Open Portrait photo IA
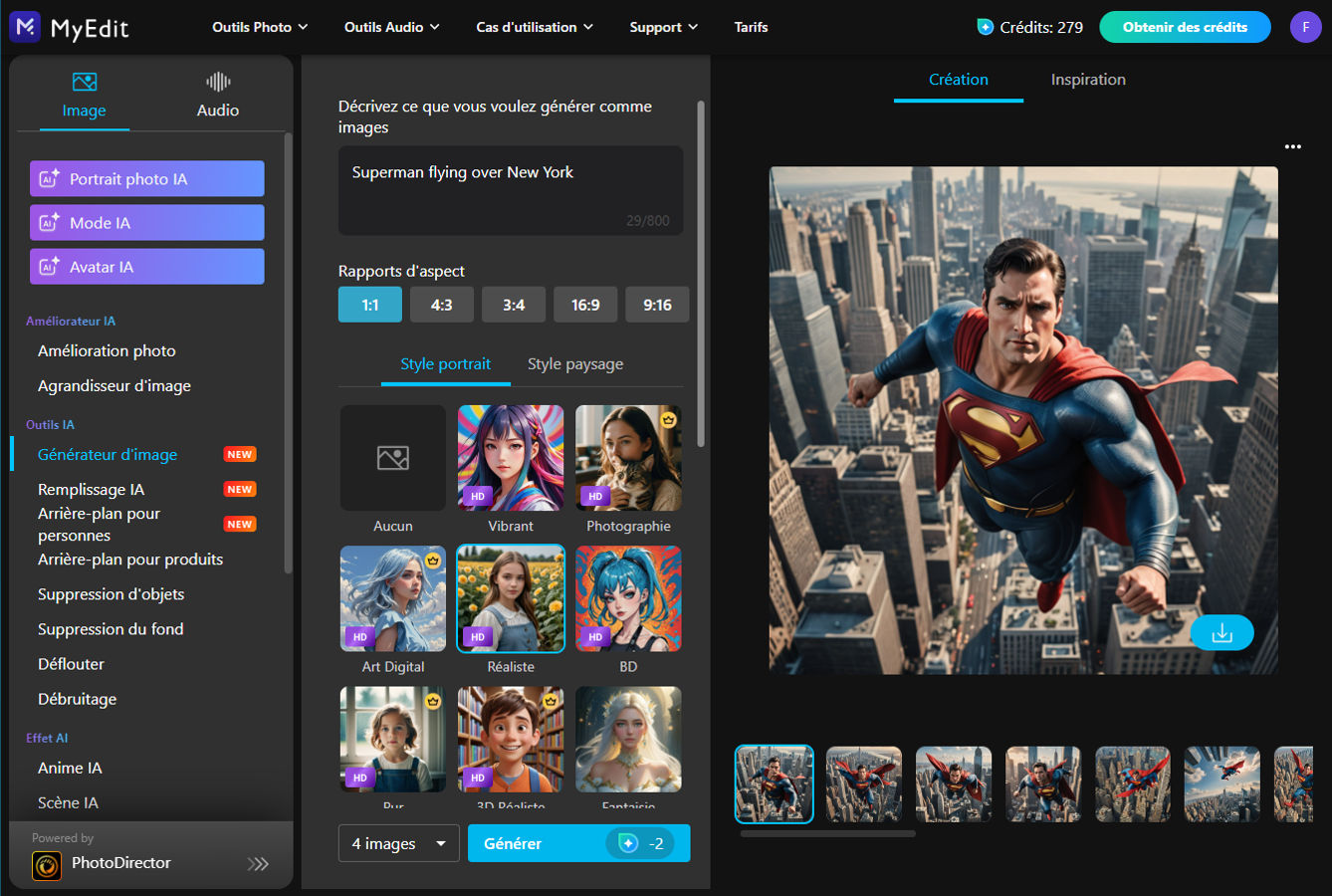This screenshot has width=1332, height=896. (x=147, y=179)
